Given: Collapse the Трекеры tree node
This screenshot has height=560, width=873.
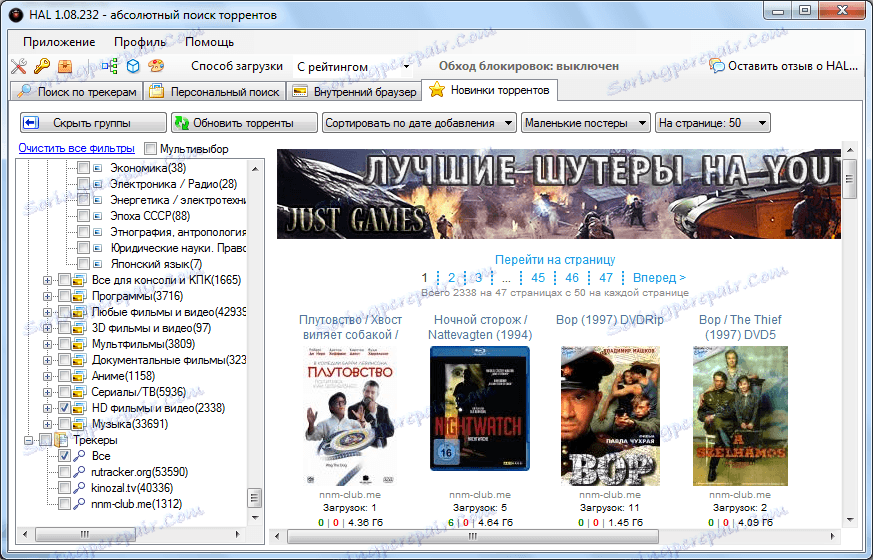Looking at the screenshot, I should pyautogui.click(x=29, y=440).
